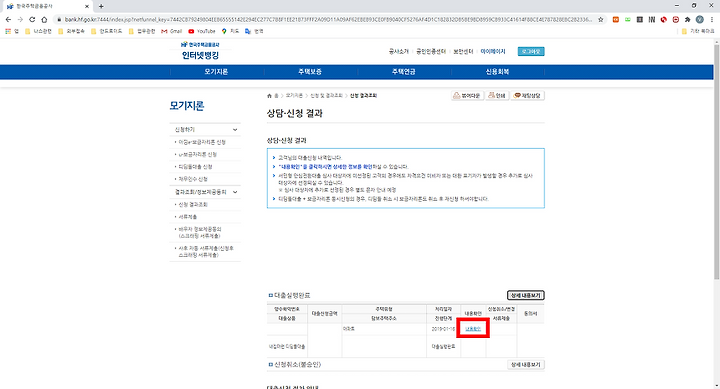
Task: Open the Gmail bookmark
Action: (172, 31)
